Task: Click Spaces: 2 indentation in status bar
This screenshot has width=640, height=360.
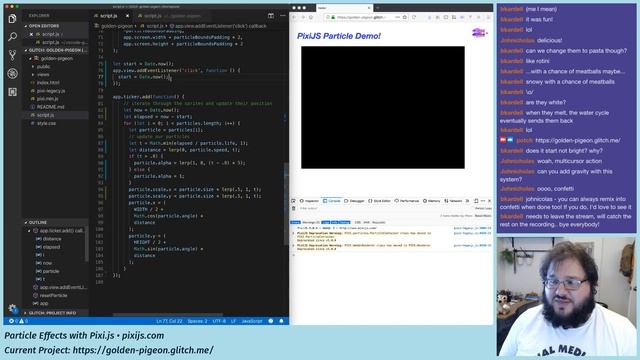Action: [197, 321]
